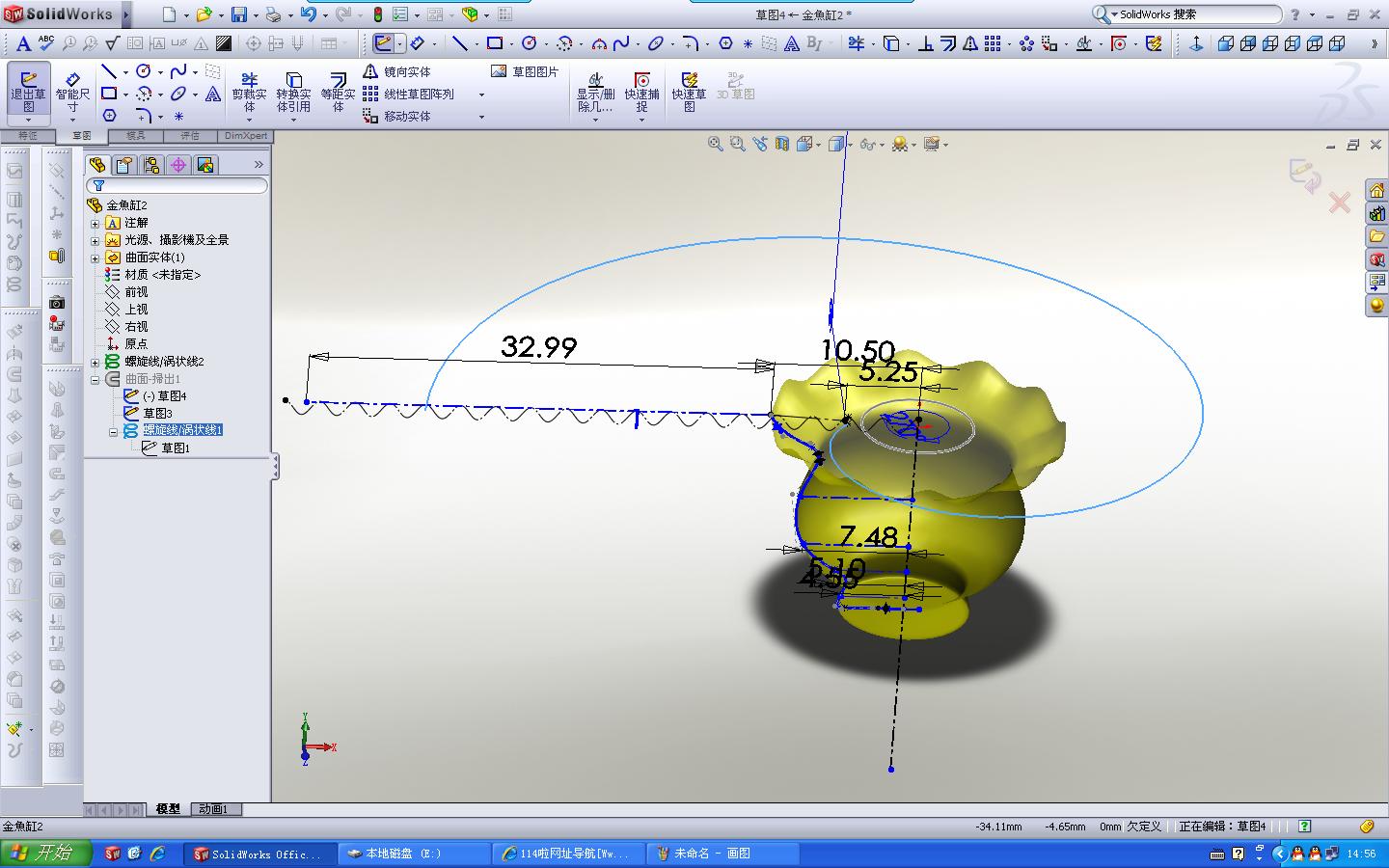Screen dimensions: 1389x868
Task: Expand the surface bodies (曲面实体(1)) node
Action: tap(95, 258)
